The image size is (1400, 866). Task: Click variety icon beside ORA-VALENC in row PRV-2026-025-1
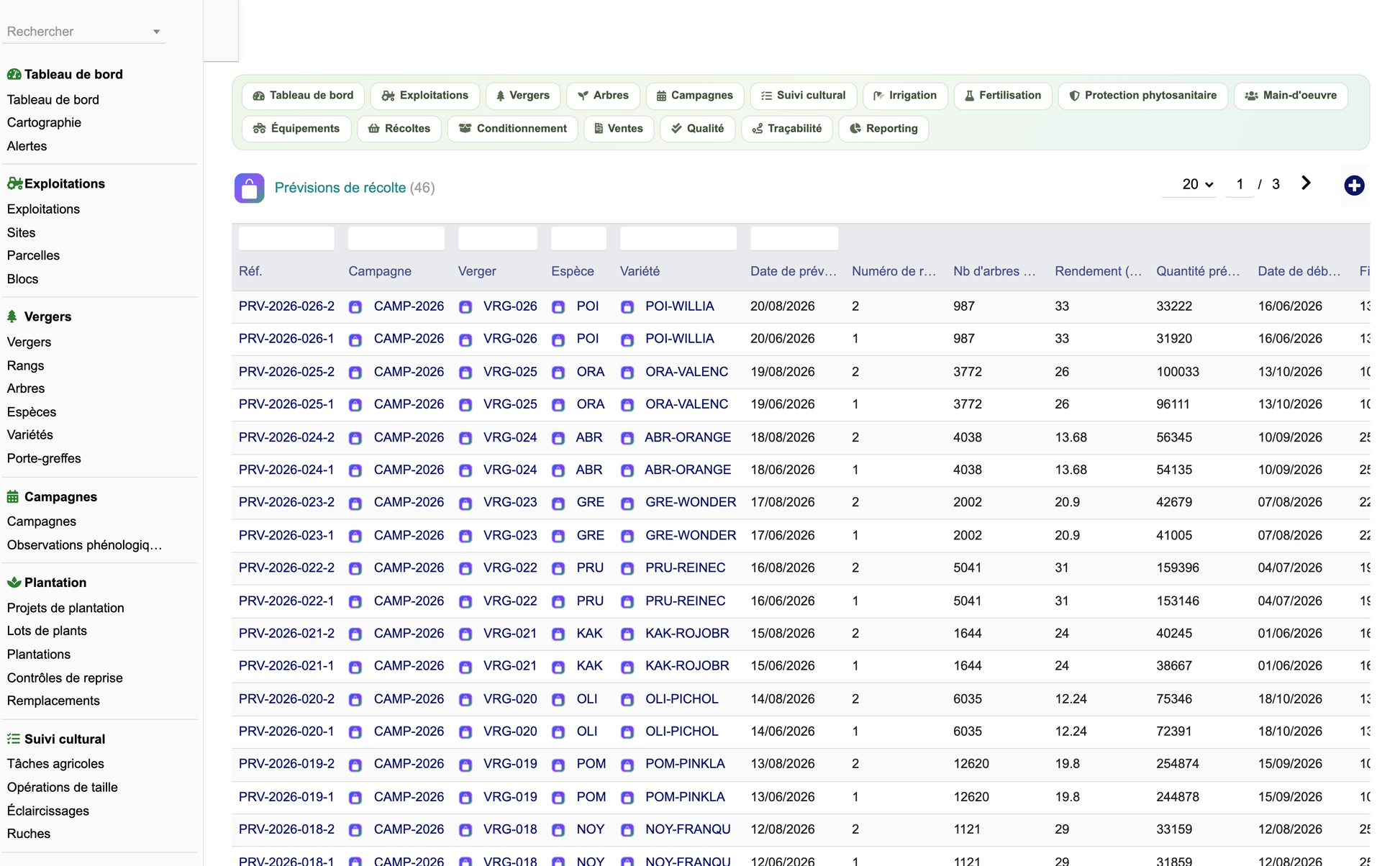[627, 405]
